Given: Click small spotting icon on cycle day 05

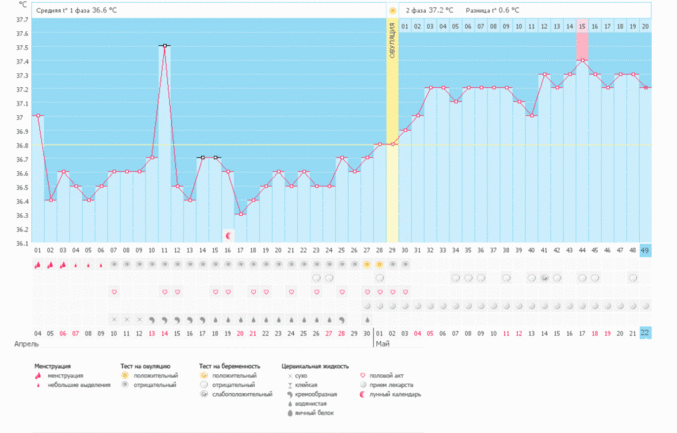Looking at the screenshot, I should [88, 265].
